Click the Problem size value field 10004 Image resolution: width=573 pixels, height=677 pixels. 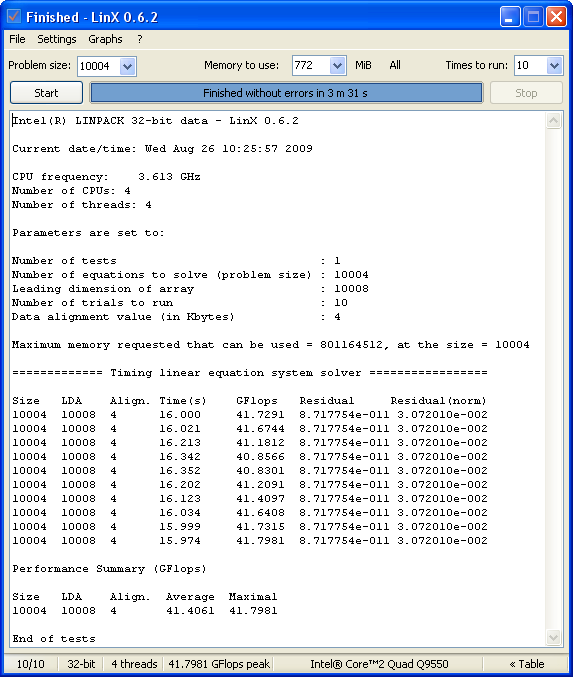coord(98,66)
